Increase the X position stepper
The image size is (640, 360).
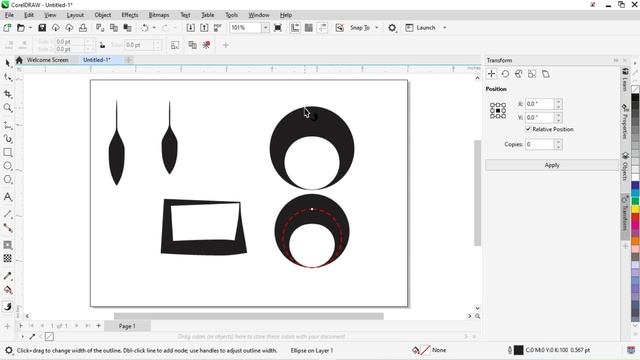[558, 101]
